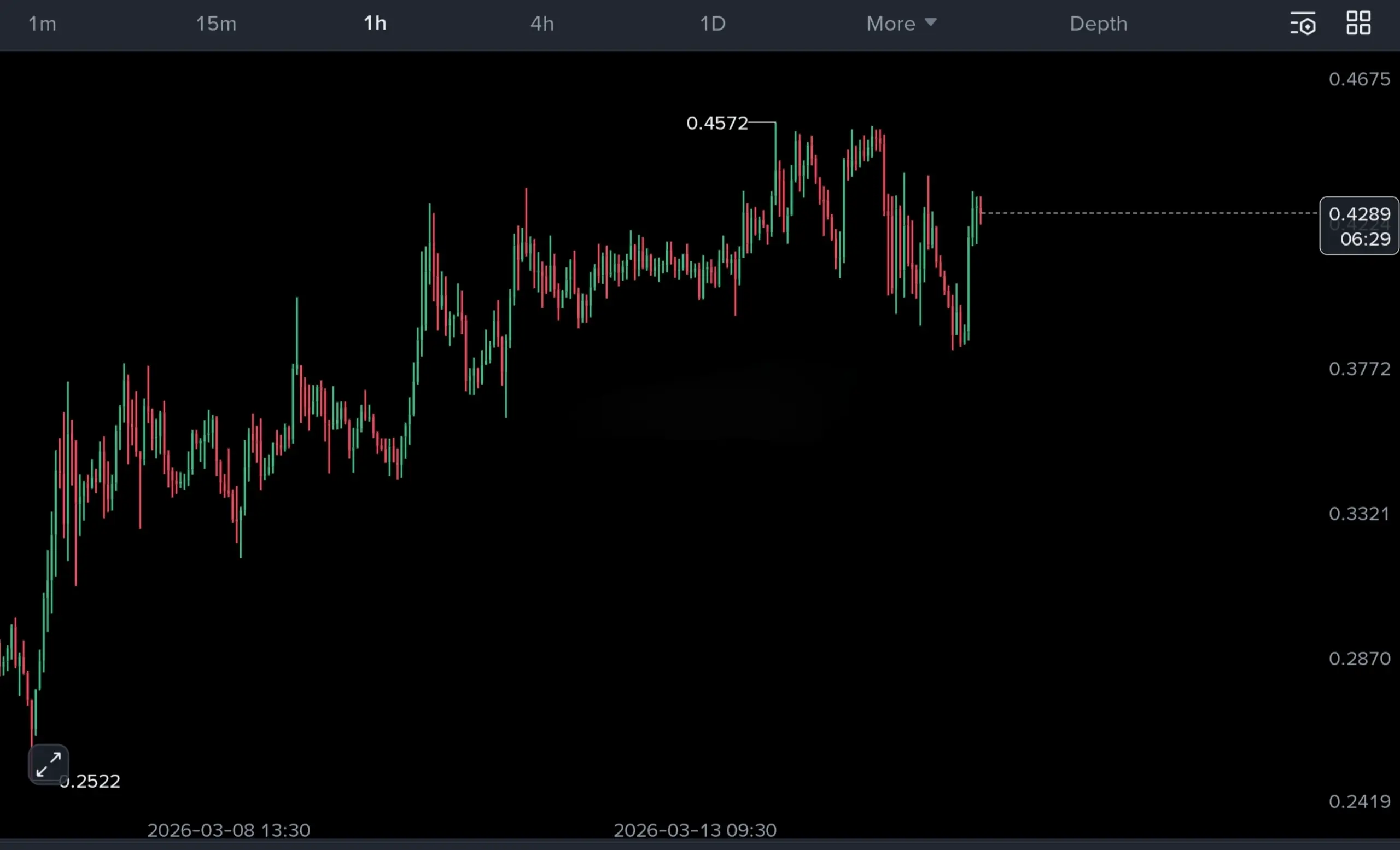Click the 2026-03-08 13:30 date label

point(229,830)
